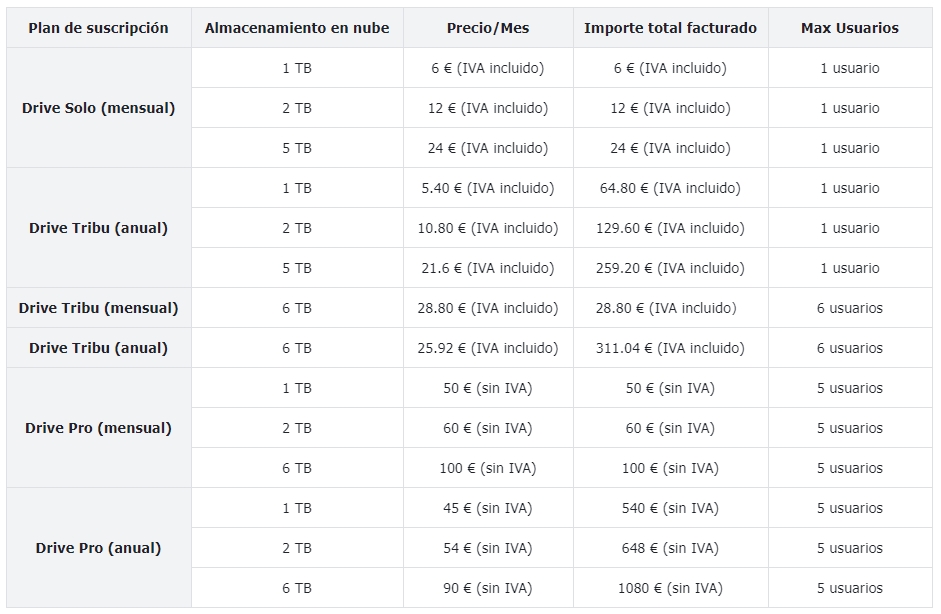Click the 5.40 € monthly price cell
This screenshot has height=614, width=941.
(x=488, y=188)
